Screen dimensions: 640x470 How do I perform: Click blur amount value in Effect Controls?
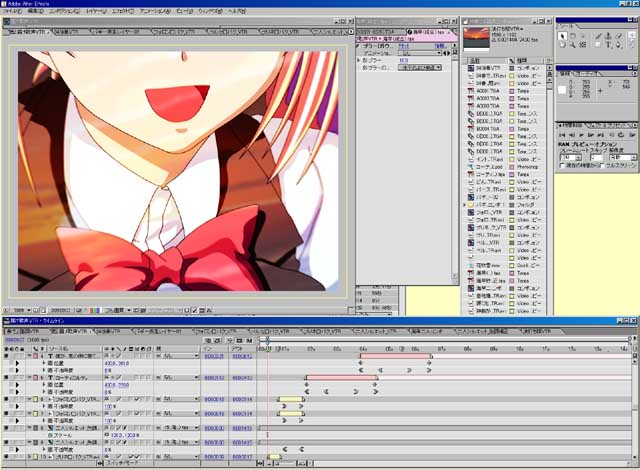pos(403,60)
